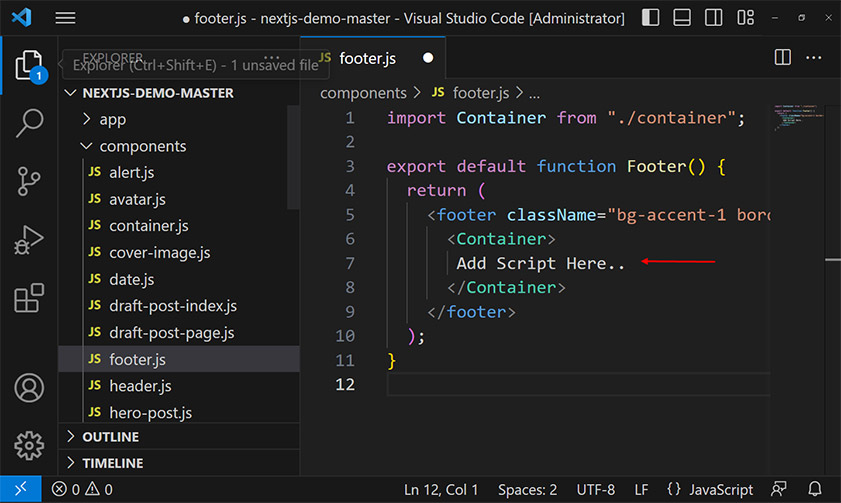
Task: Change encoding via UTF-8 item
Action: point(595,489)
